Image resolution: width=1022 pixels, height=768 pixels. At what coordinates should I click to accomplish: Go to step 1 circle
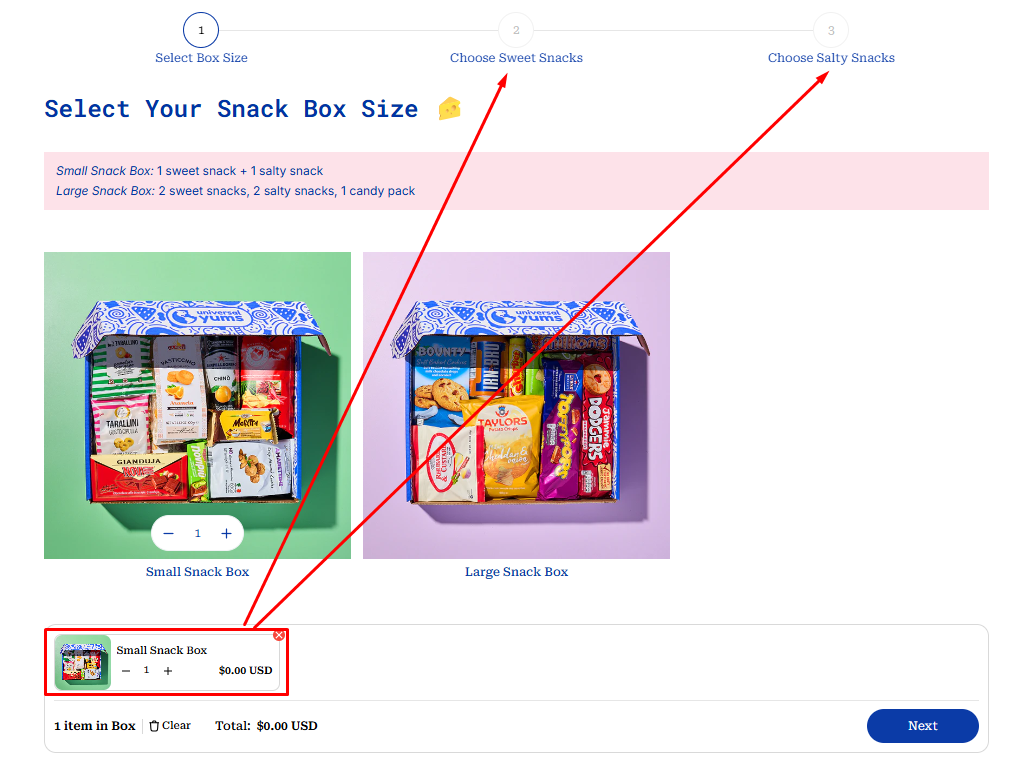(x=201, y=30)
